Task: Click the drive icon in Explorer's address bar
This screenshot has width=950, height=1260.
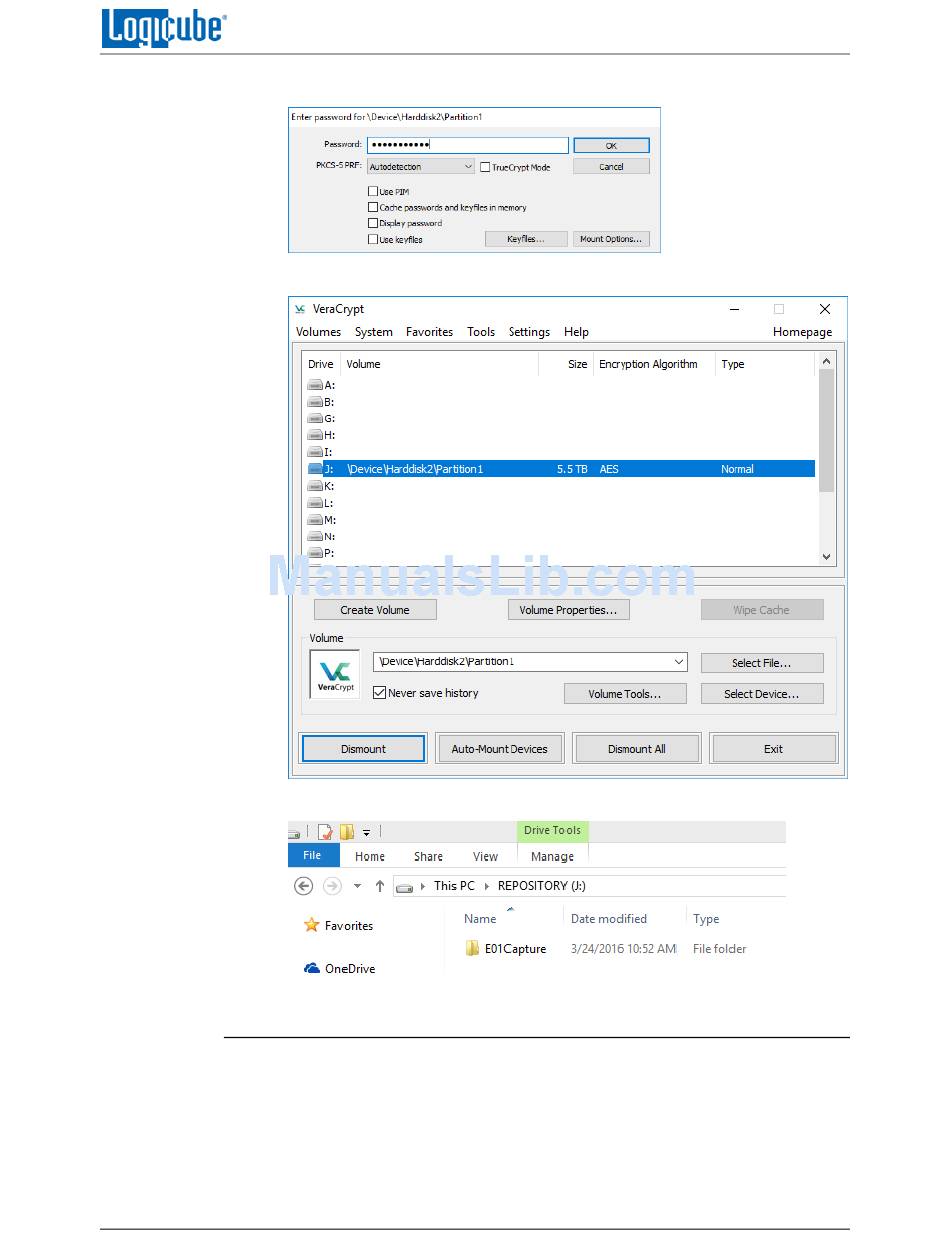Action: tap(405, 887)
